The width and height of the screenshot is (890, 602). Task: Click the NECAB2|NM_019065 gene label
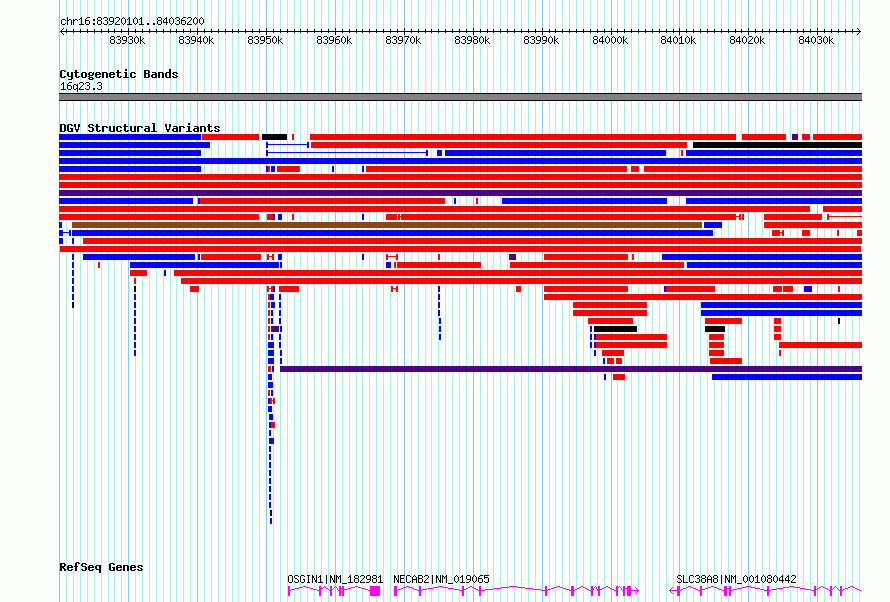(x=441, y=579)
